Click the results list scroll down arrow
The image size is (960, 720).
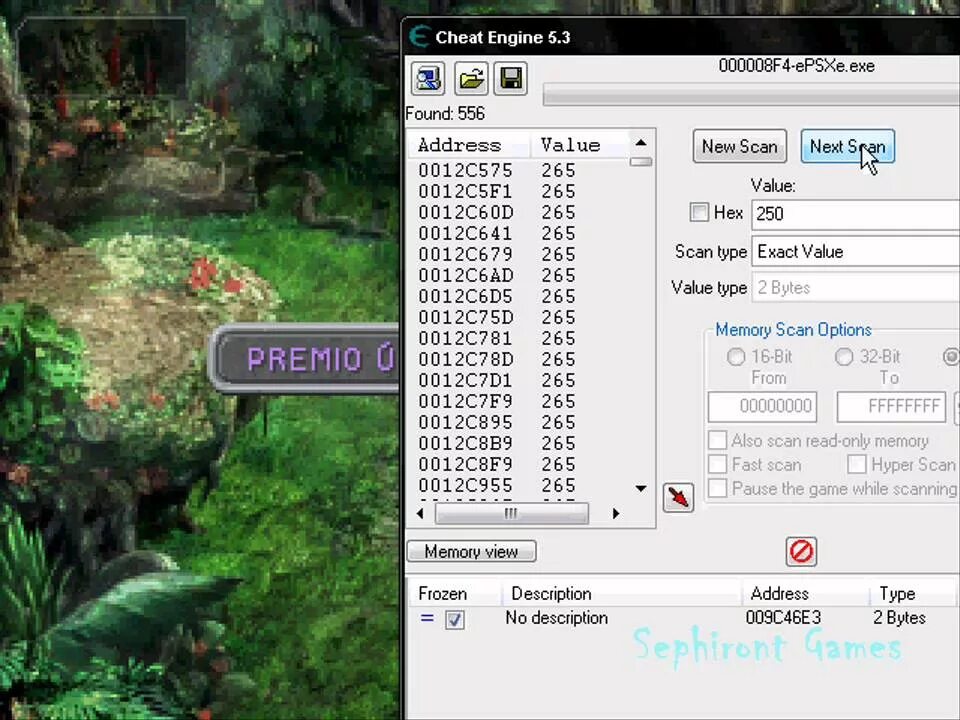[641, 489]
